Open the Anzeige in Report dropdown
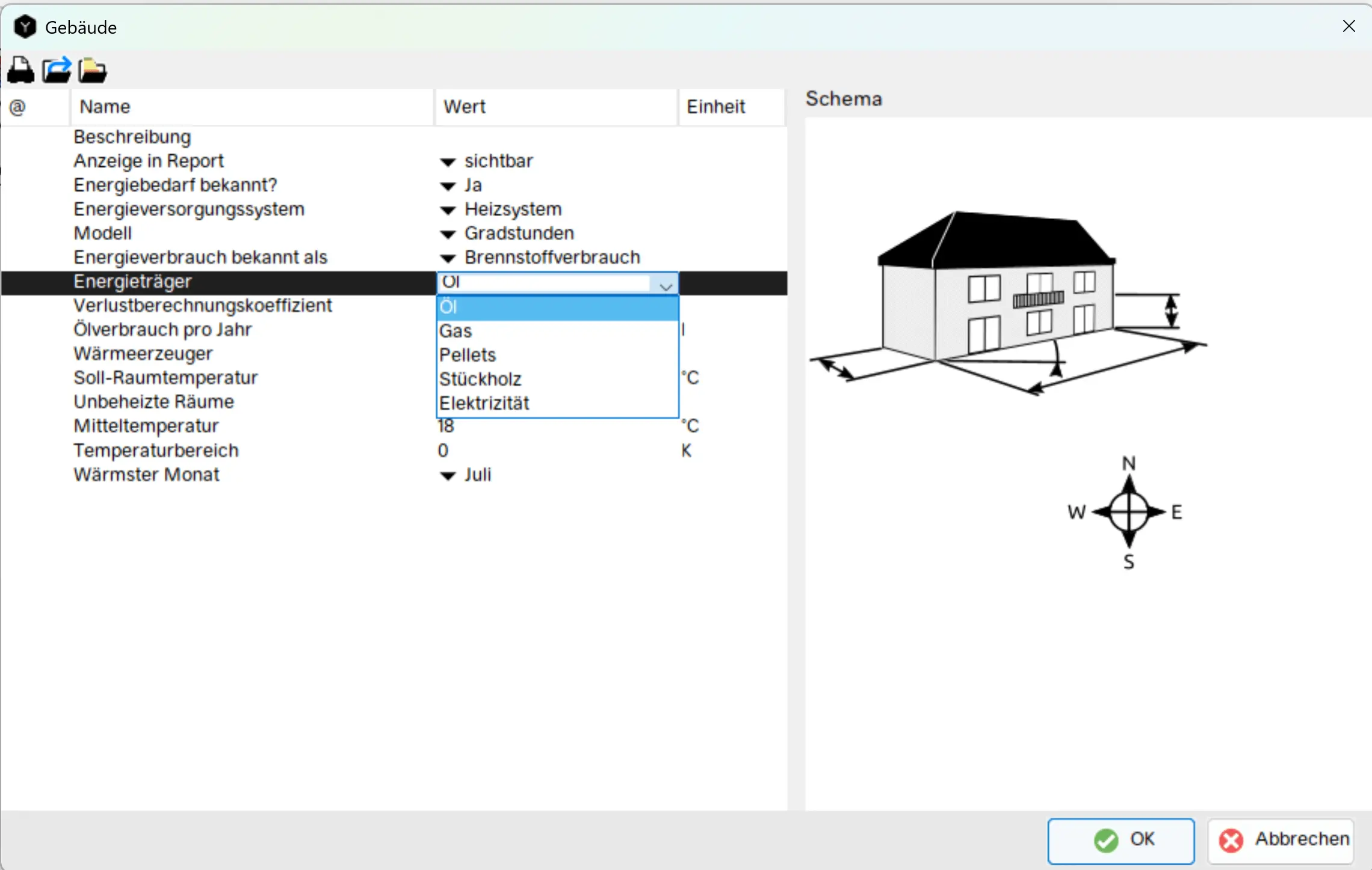Image resolution: width=1372 pixels, height=870 pixels. 448,162
